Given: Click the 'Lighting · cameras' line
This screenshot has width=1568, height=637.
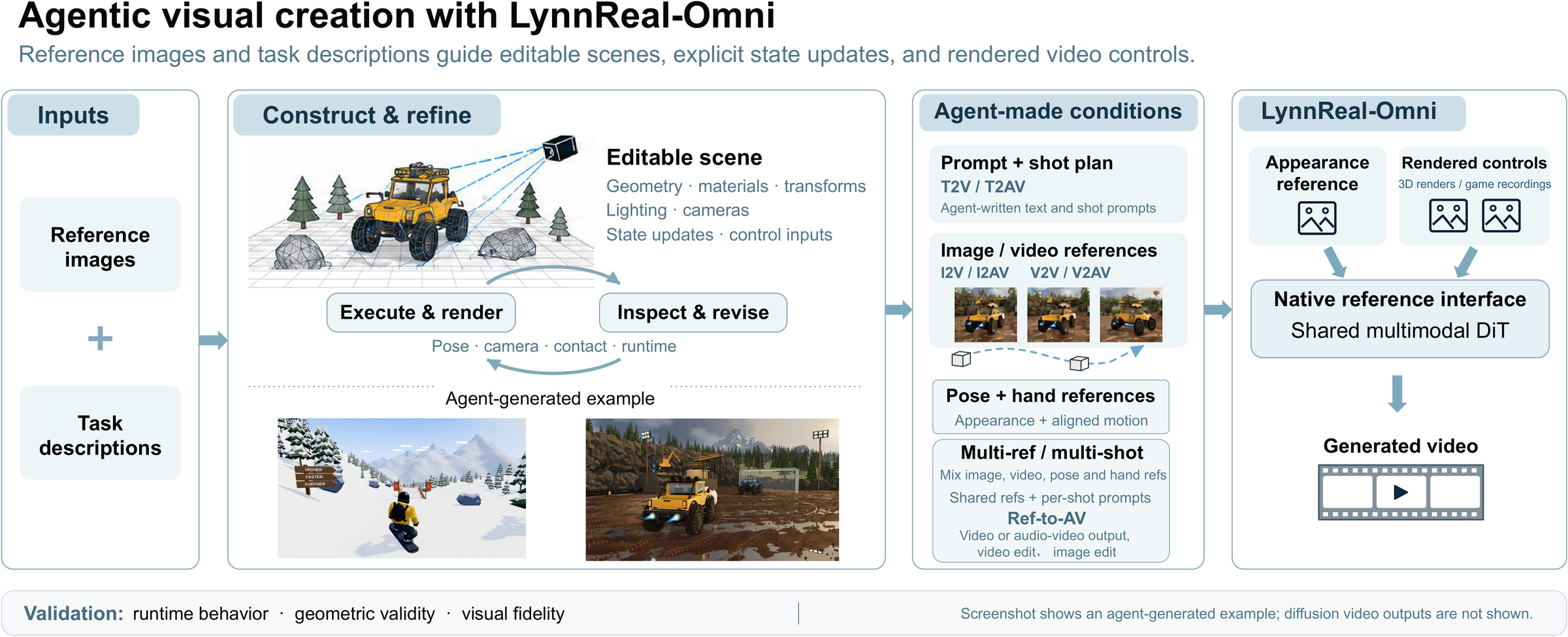Looking at the screenshot, I should [678, 210].
